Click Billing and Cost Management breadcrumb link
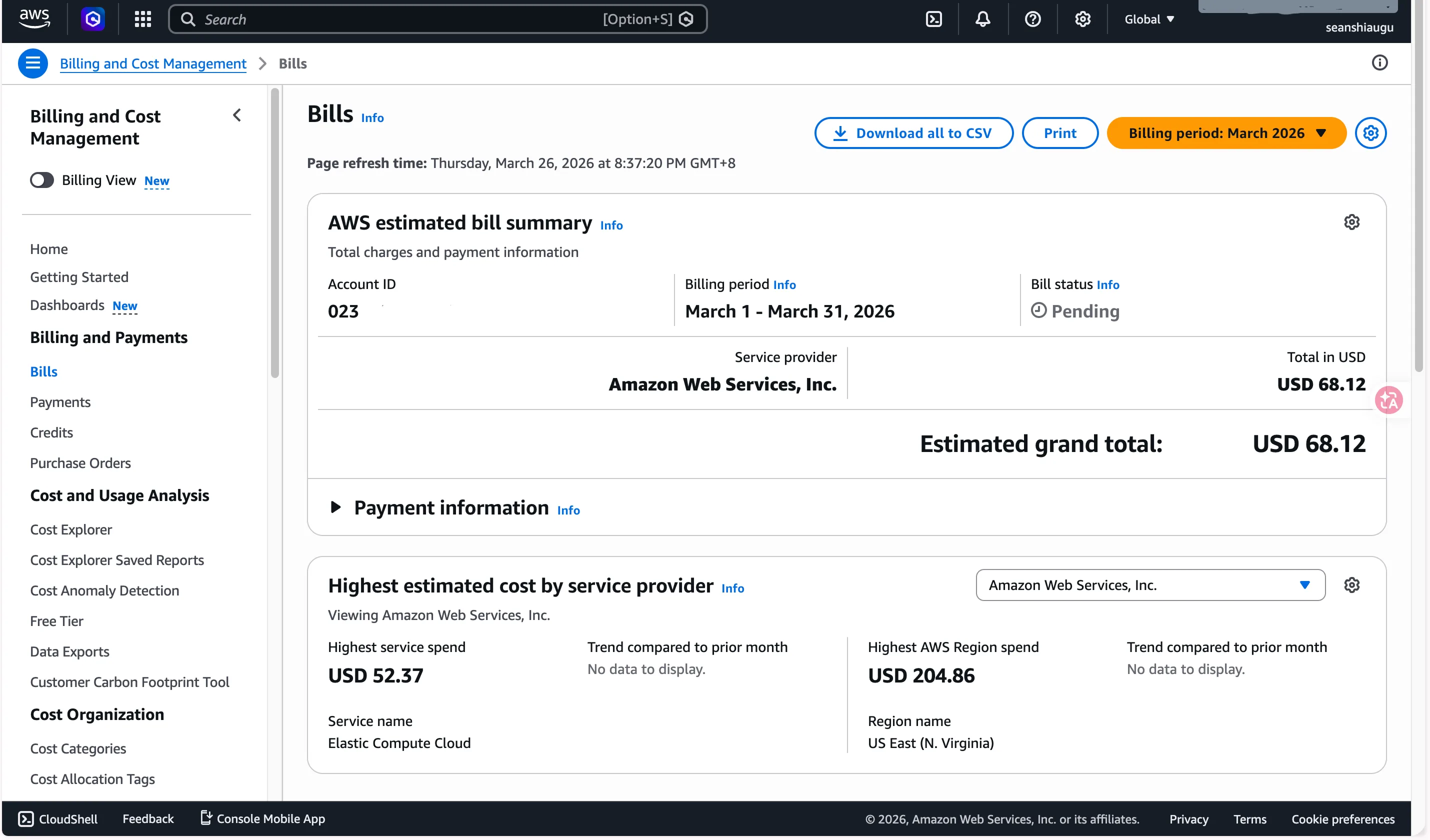This screenshot has height=840, width=1430. (x=153, y=63)
